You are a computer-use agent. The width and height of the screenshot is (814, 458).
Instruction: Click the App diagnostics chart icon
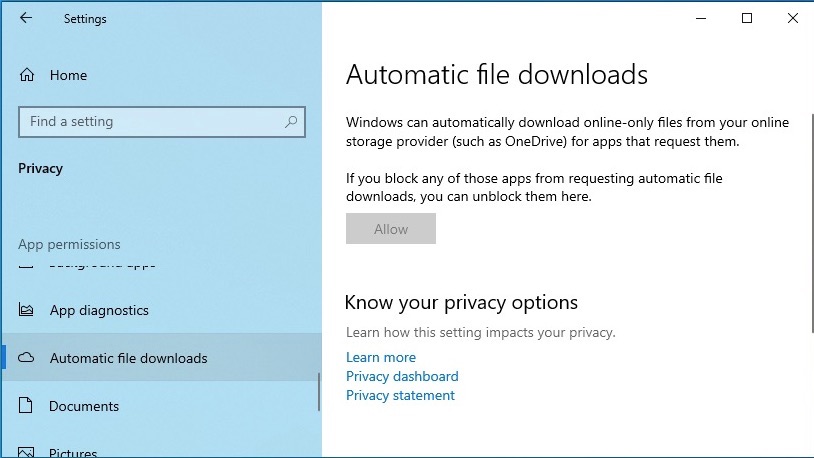click(x=26, y=310)
